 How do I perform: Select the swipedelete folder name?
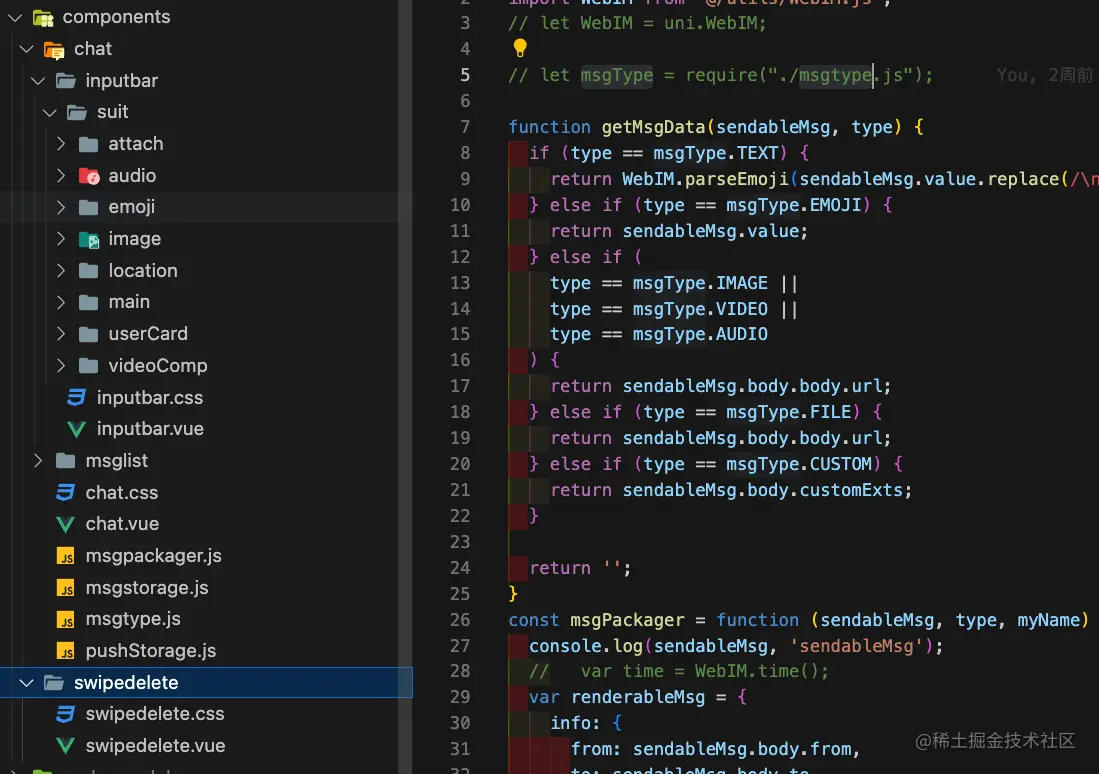click(126, 683)
